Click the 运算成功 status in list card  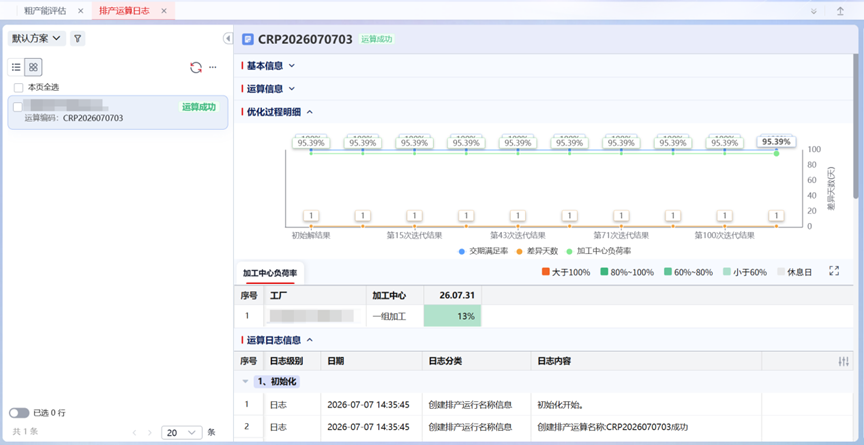click(198, 107)
